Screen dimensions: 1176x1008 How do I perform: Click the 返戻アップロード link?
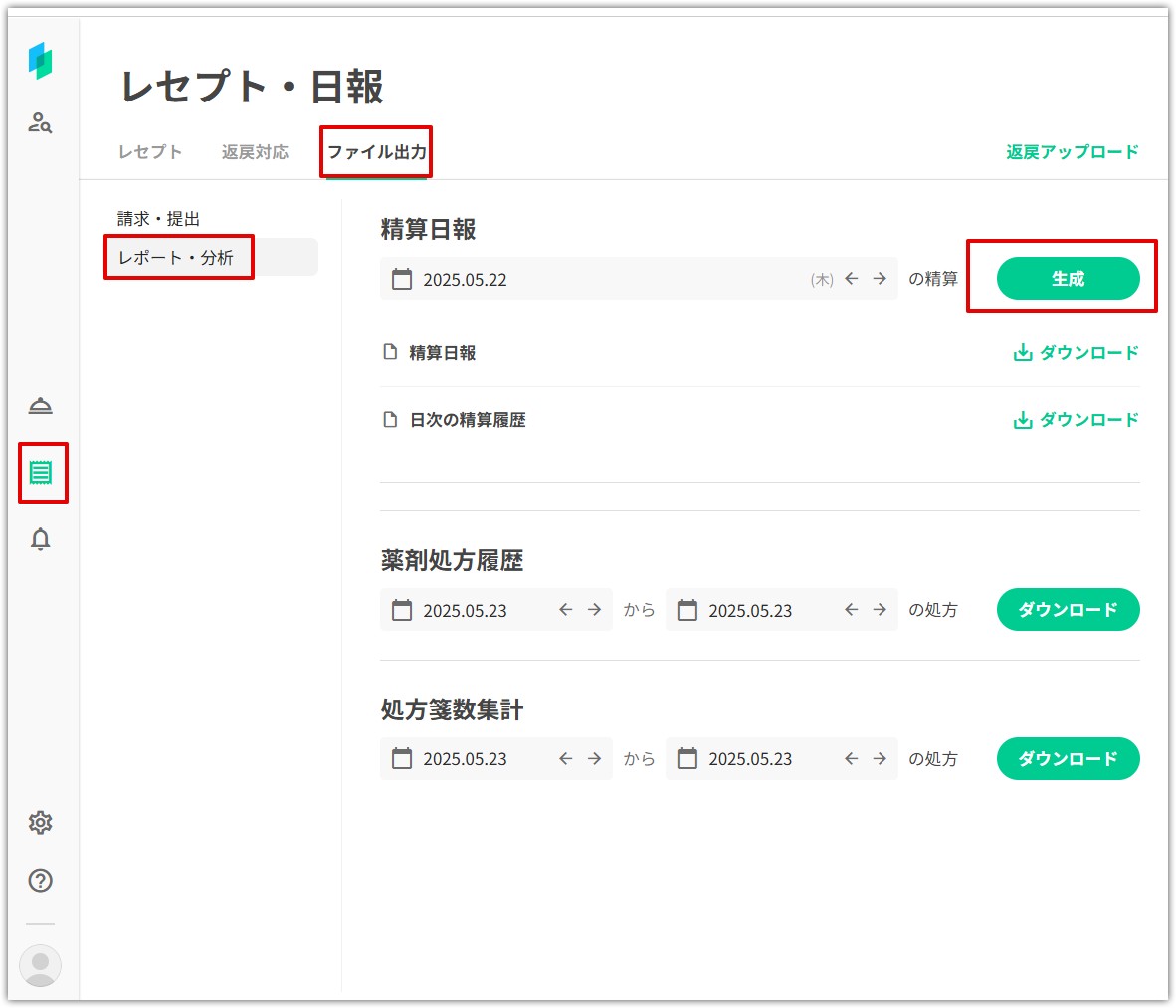pyautogui.click(x=1072, y=152)
